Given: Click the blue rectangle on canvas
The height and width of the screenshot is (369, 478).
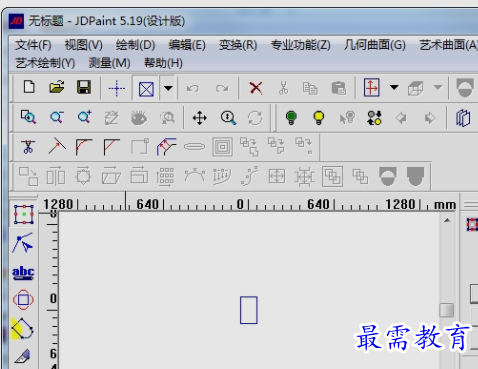Looking at the screenshot, I should tap(249, 310).
